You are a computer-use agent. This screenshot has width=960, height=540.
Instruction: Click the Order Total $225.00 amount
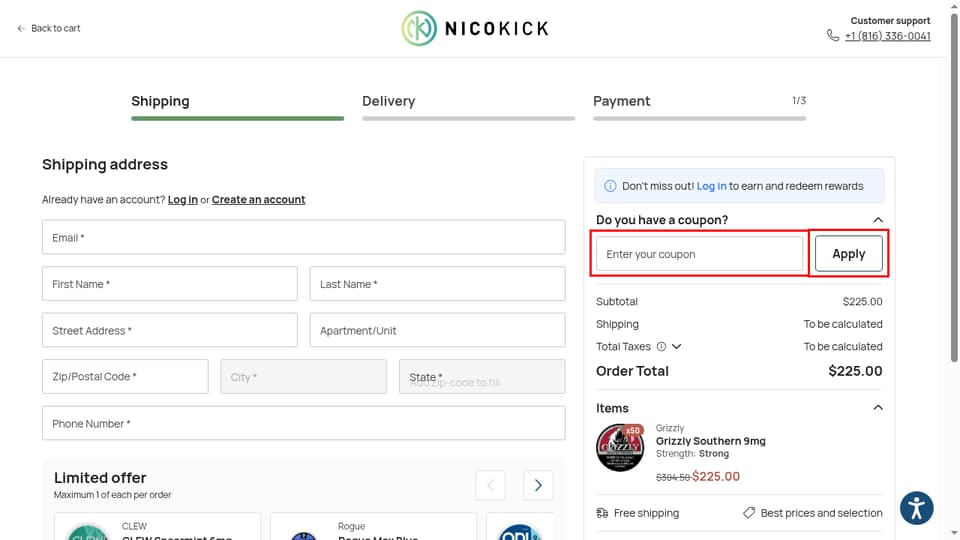click(x=855, y=371)
